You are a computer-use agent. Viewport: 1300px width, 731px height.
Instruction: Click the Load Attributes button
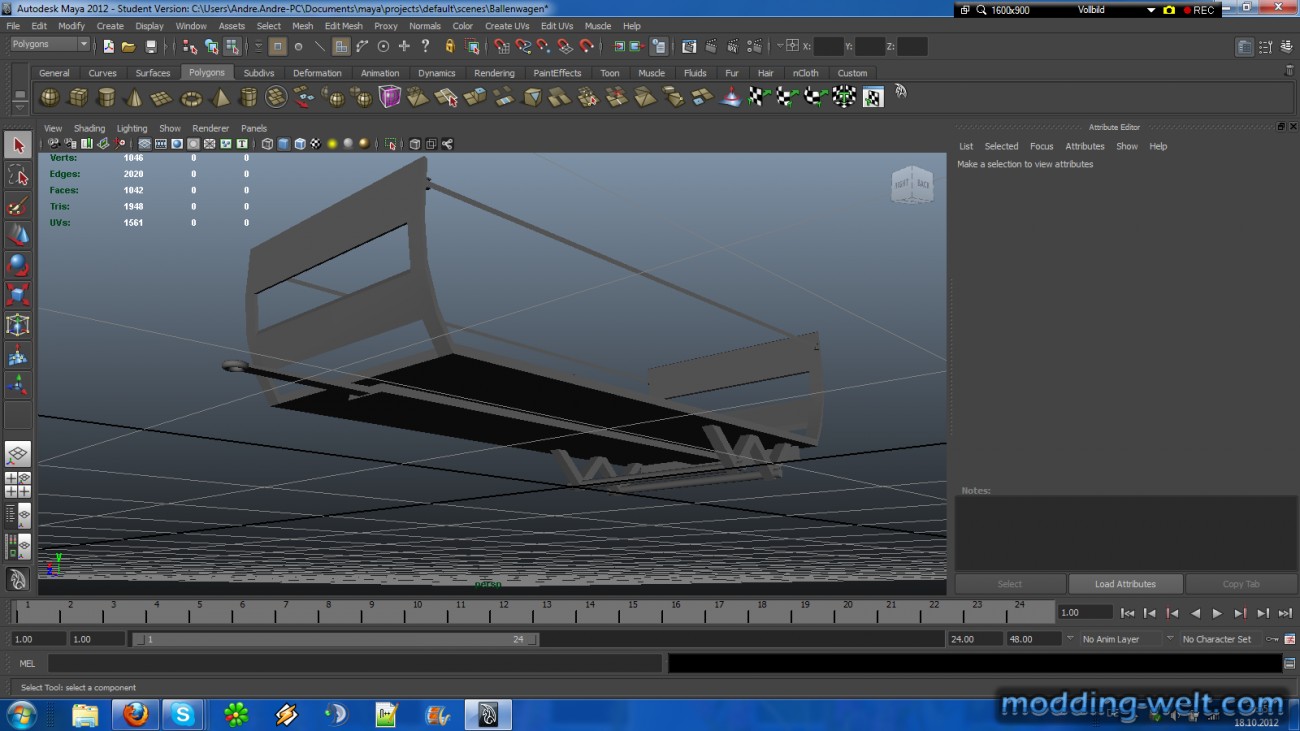1125,584
